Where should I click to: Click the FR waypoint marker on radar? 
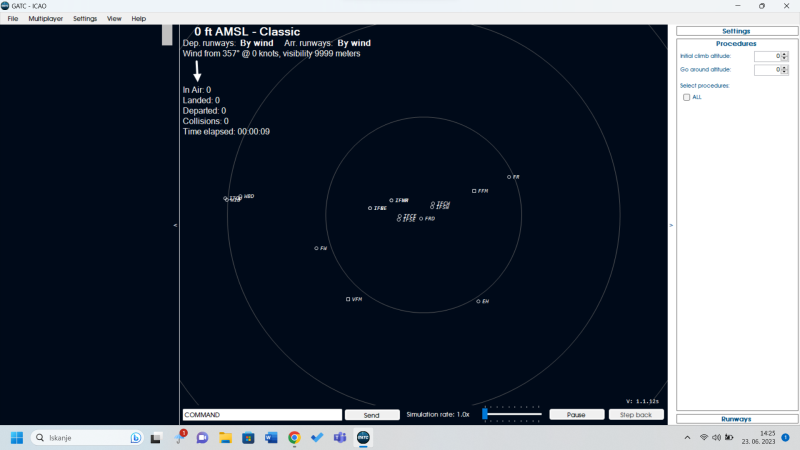pyautogui.click(x=509, y=177)
